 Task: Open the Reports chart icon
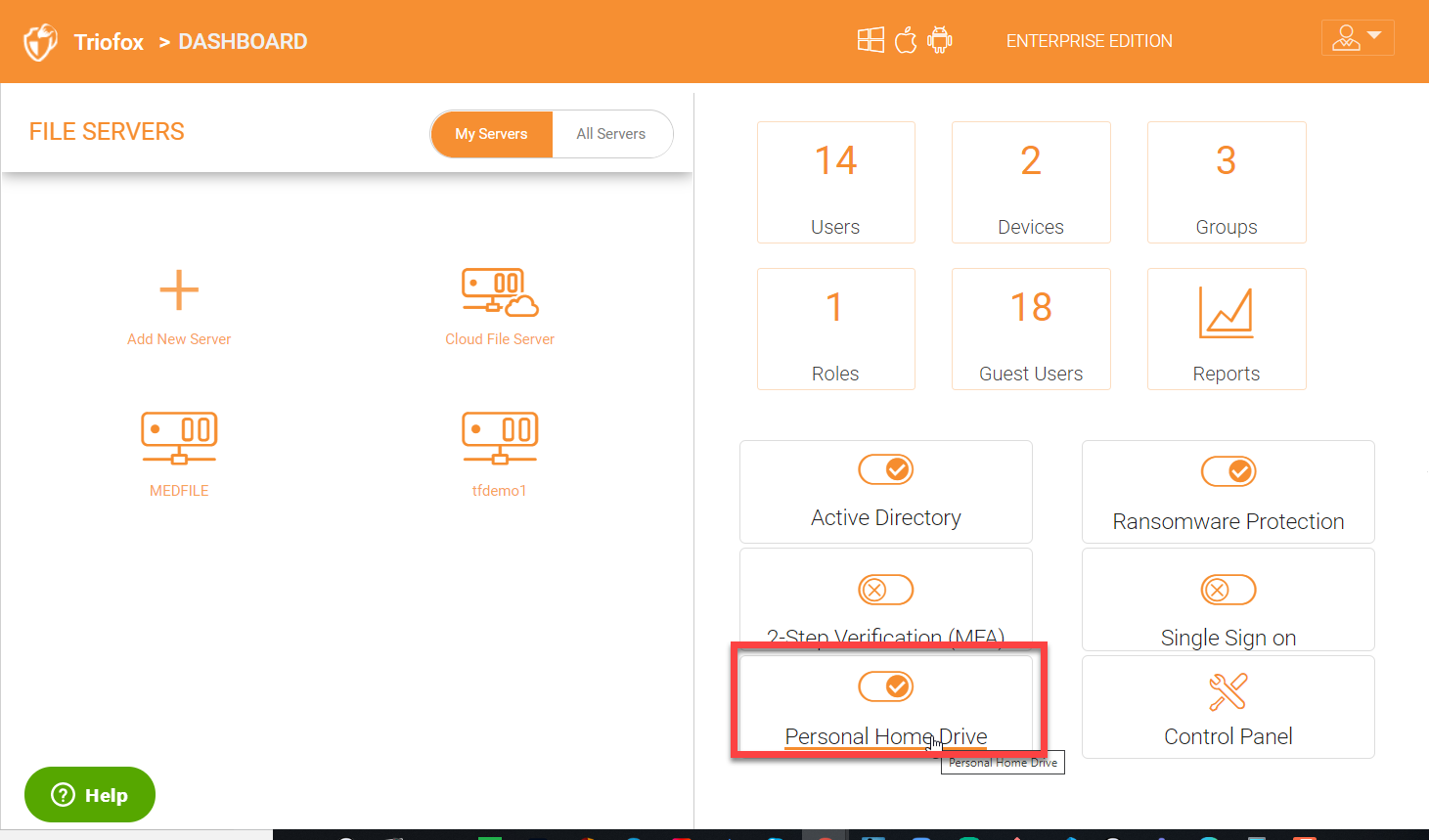(1226, 314)
